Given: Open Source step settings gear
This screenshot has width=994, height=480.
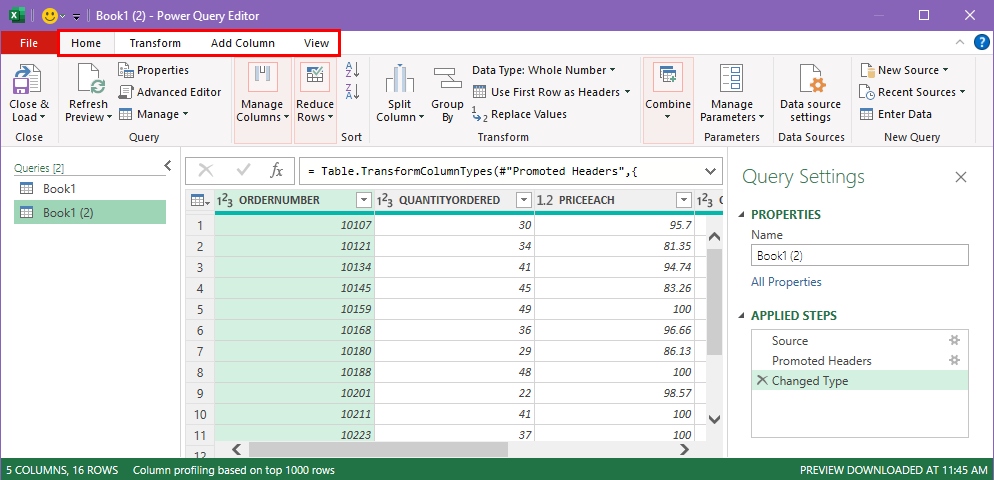Looking at the screenshot, I should (954, 341).
